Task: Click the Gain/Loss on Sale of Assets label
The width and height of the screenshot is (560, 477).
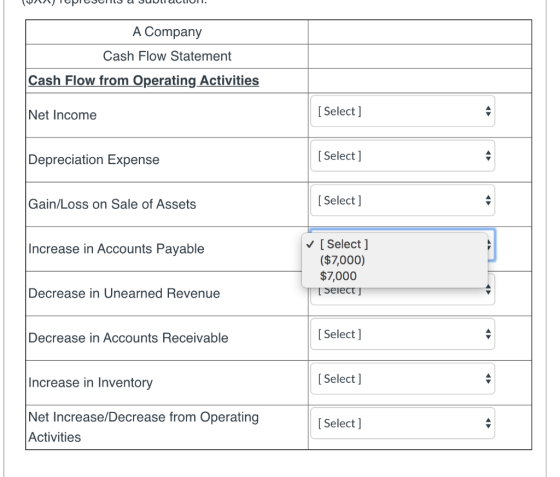Action: point(112,204)
